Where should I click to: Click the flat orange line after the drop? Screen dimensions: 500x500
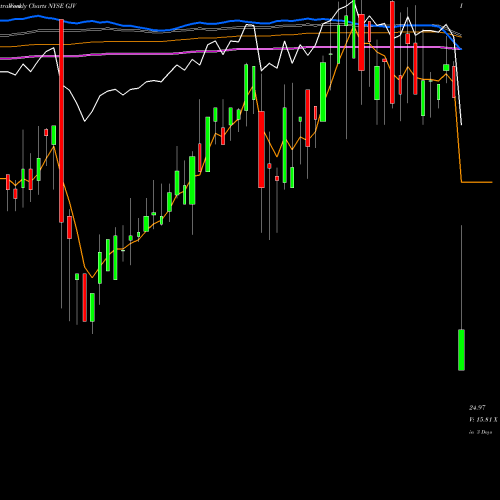point(477,182)
